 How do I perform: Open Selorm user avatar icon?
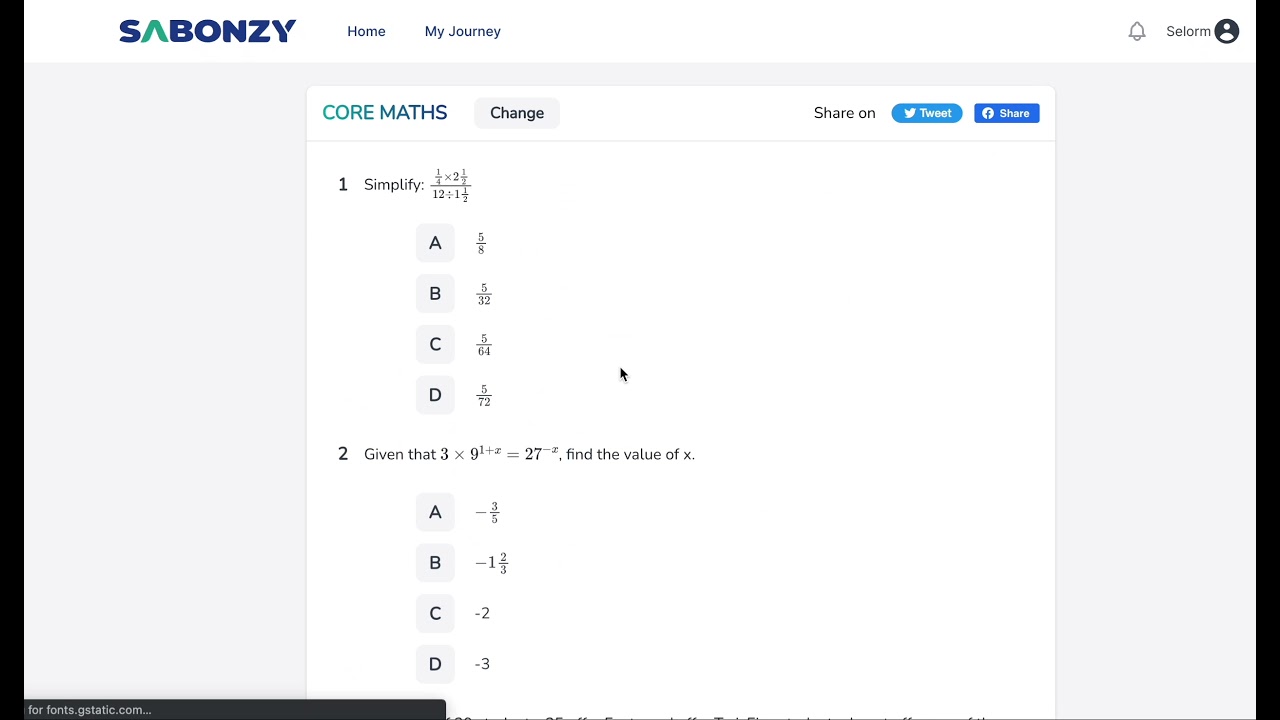pos(1227,32)
